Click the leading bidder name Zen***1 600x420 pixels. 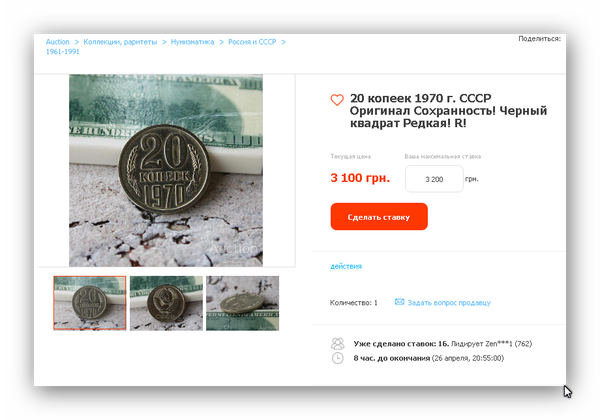[499, 343]
